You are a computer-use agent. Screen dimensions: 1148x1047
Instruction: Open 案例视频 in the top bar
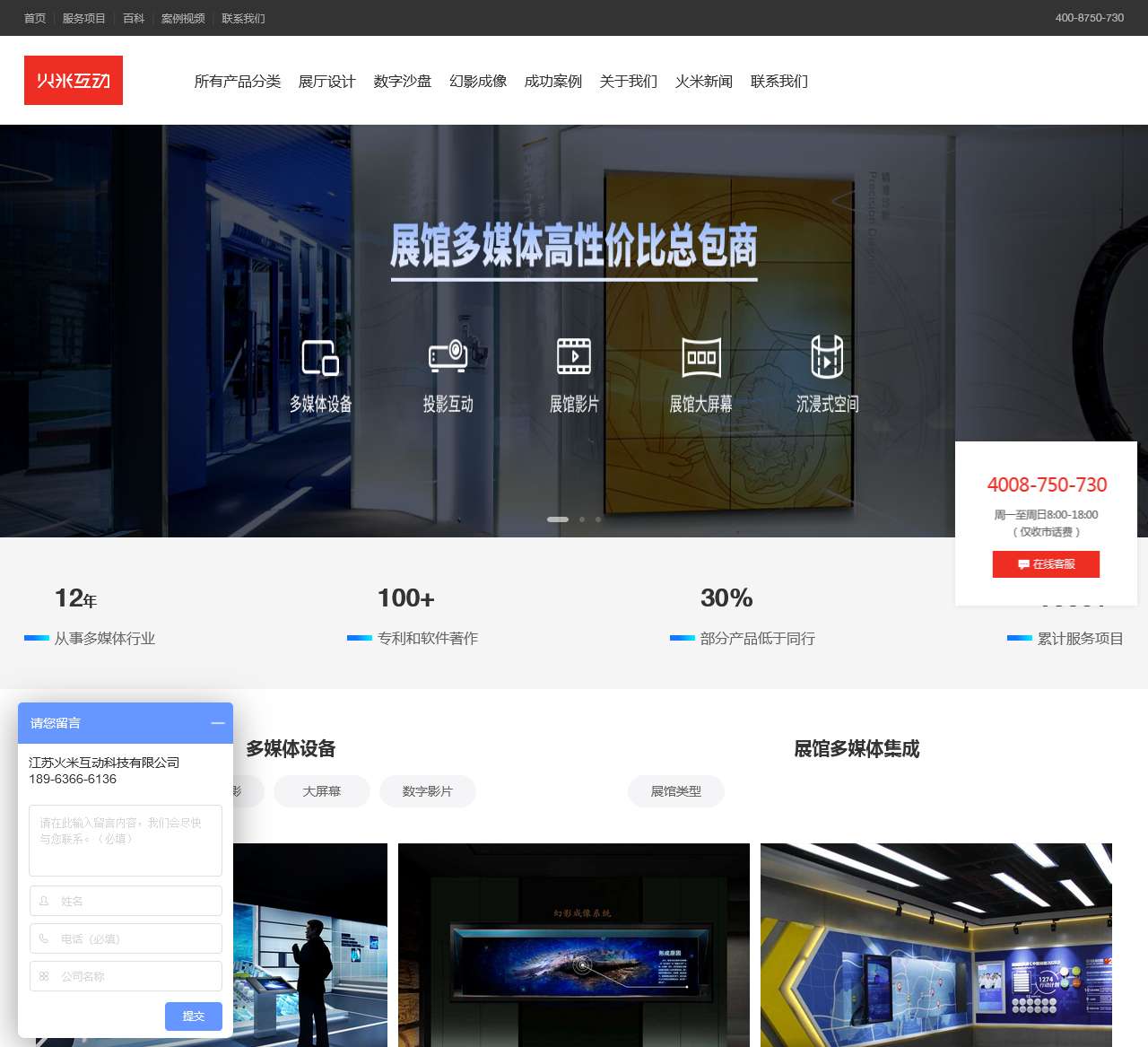183,18
